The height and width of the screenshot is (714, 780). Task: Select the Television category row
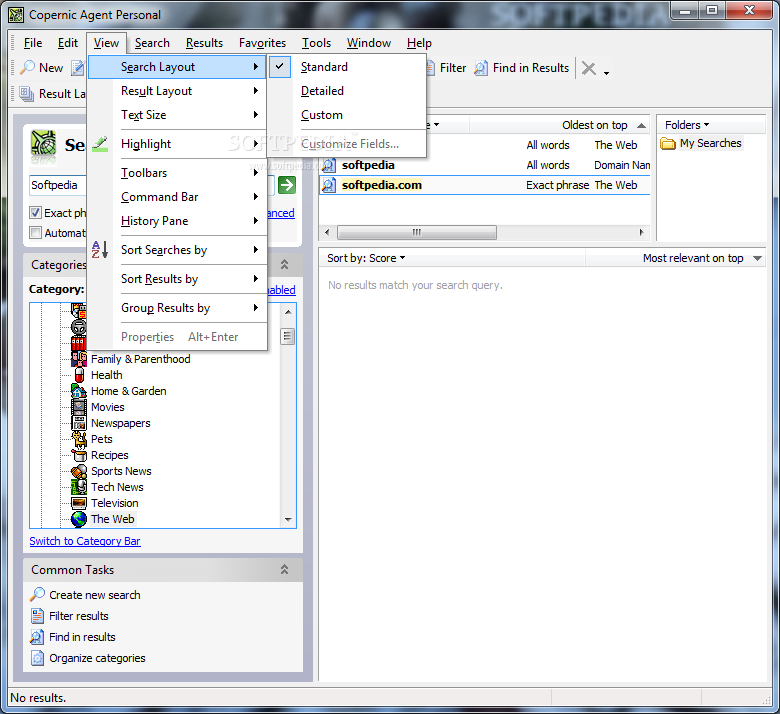coord(114,503)
